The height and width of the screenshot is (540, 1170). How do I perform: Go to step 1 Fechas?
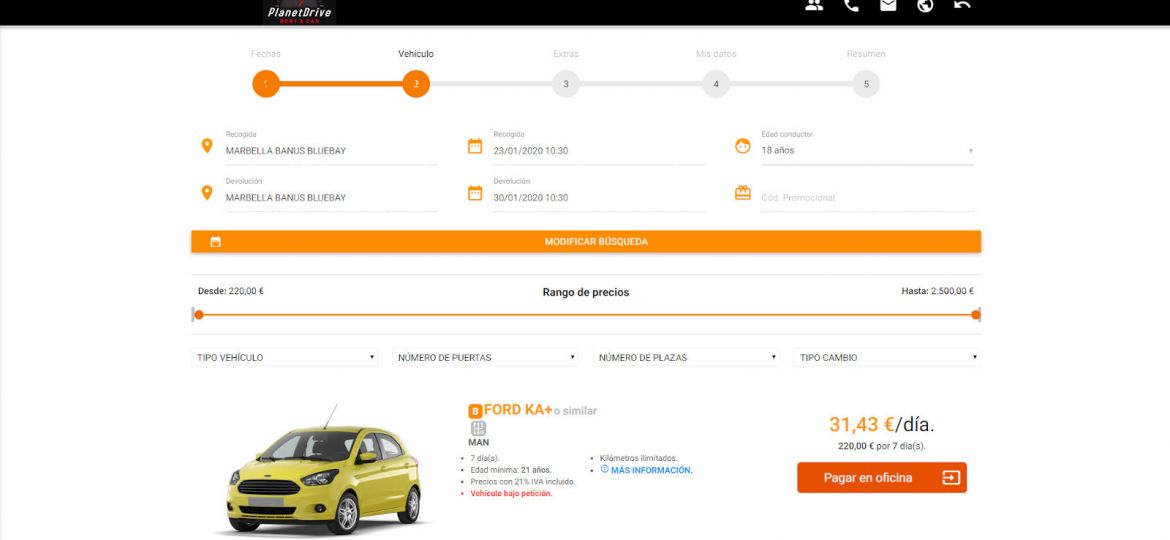(x=266, y=84)
